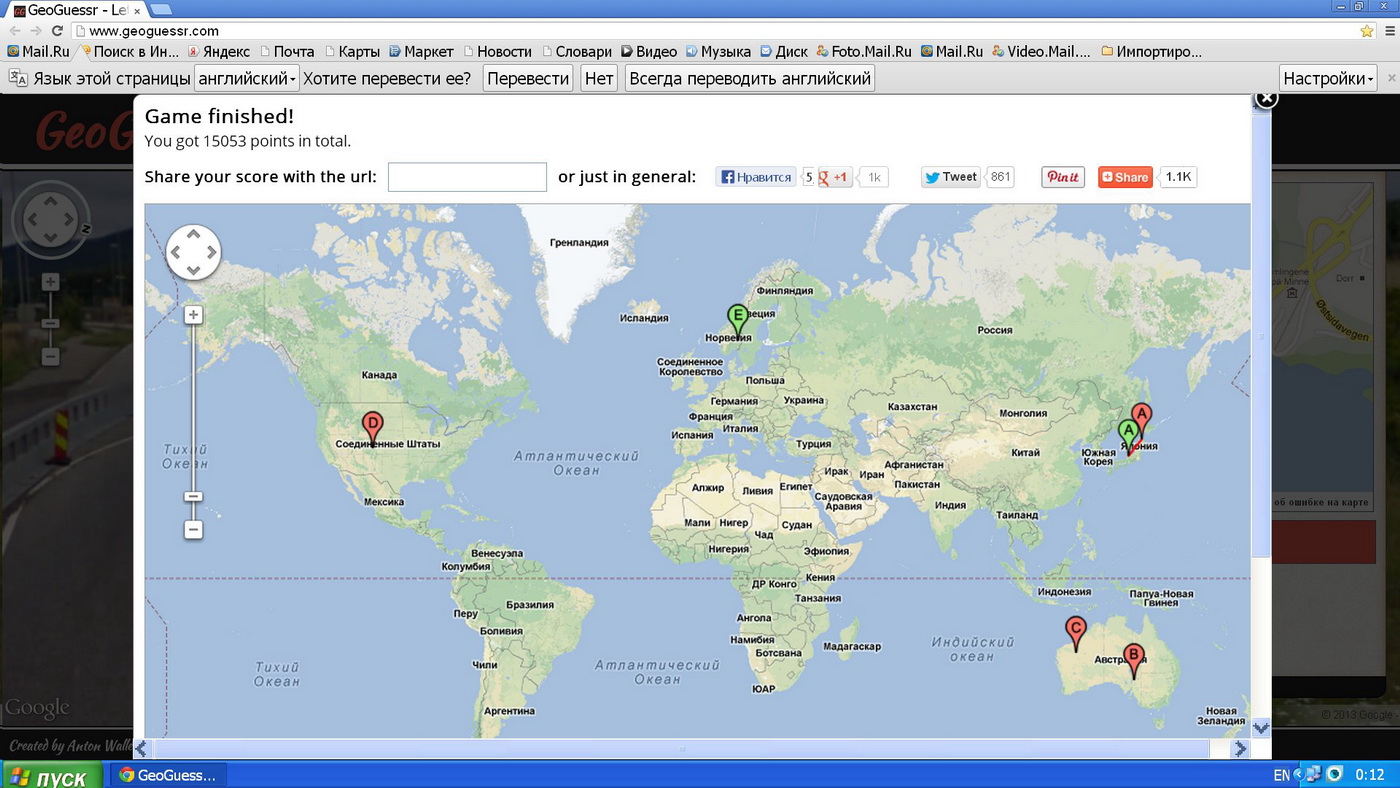Zoom in on background Street View

50,282
